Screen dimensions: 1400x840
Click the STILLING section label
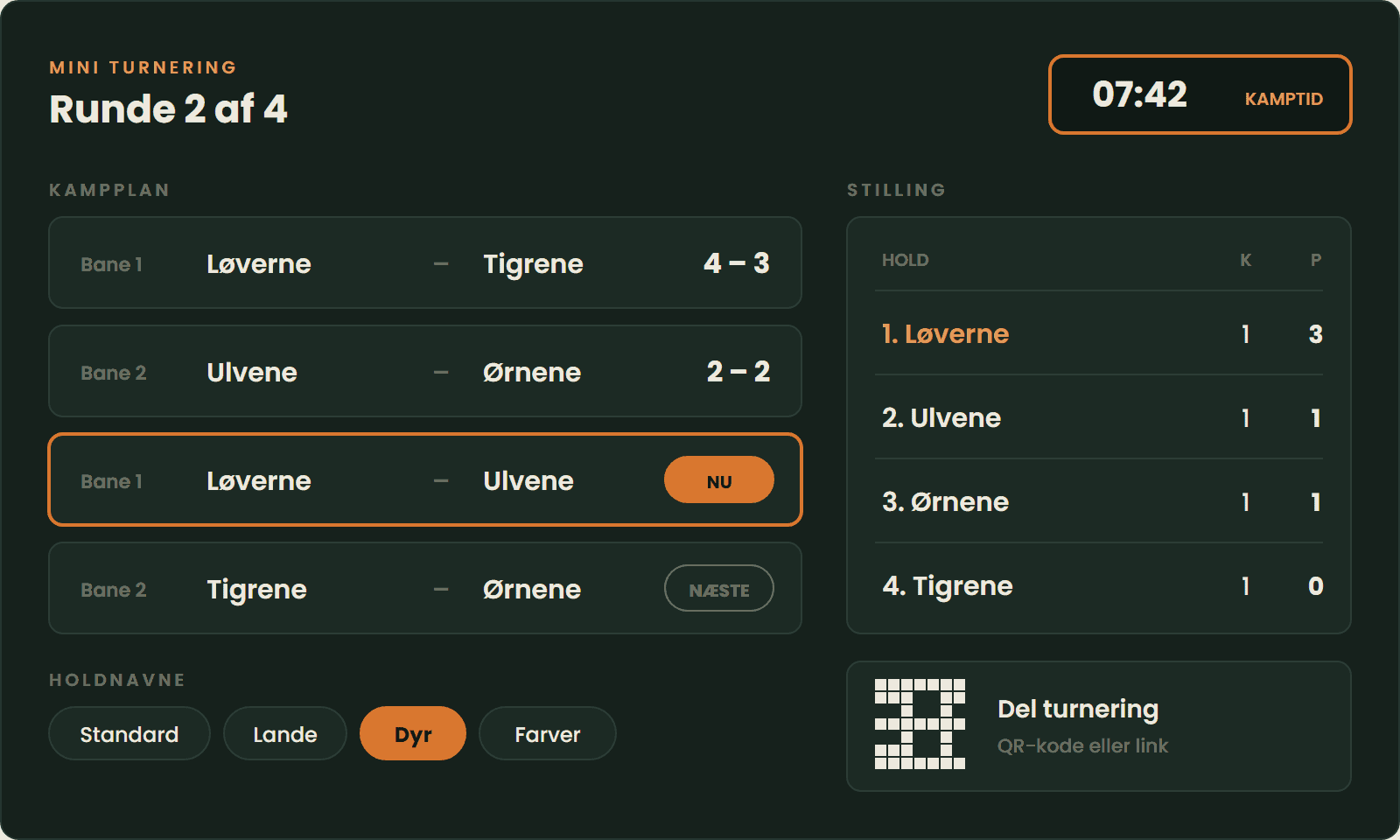pos(897,190)
